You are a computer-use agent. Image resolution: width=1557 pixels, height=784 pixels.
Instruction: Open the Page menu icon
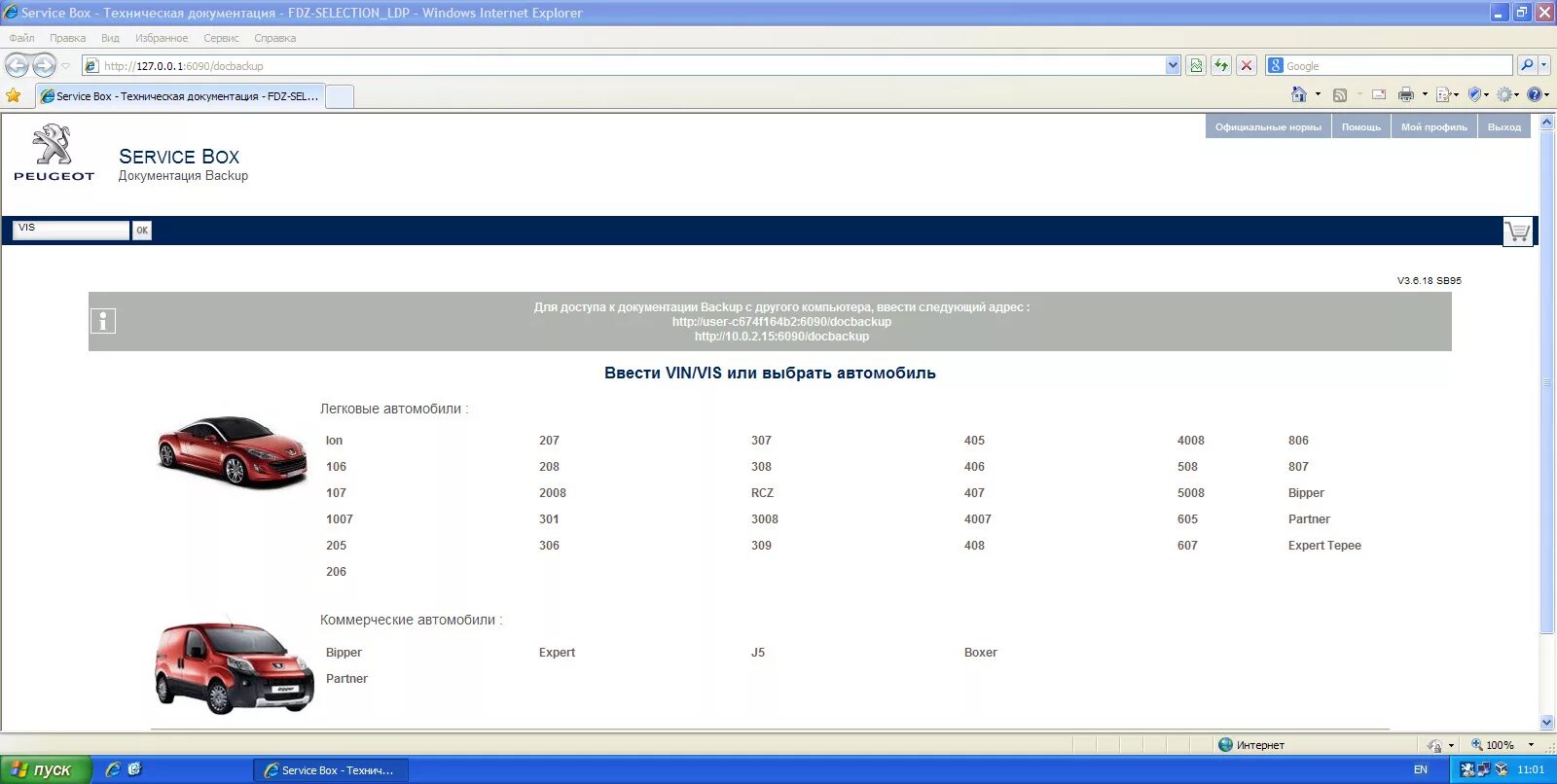click(1443, 94)
